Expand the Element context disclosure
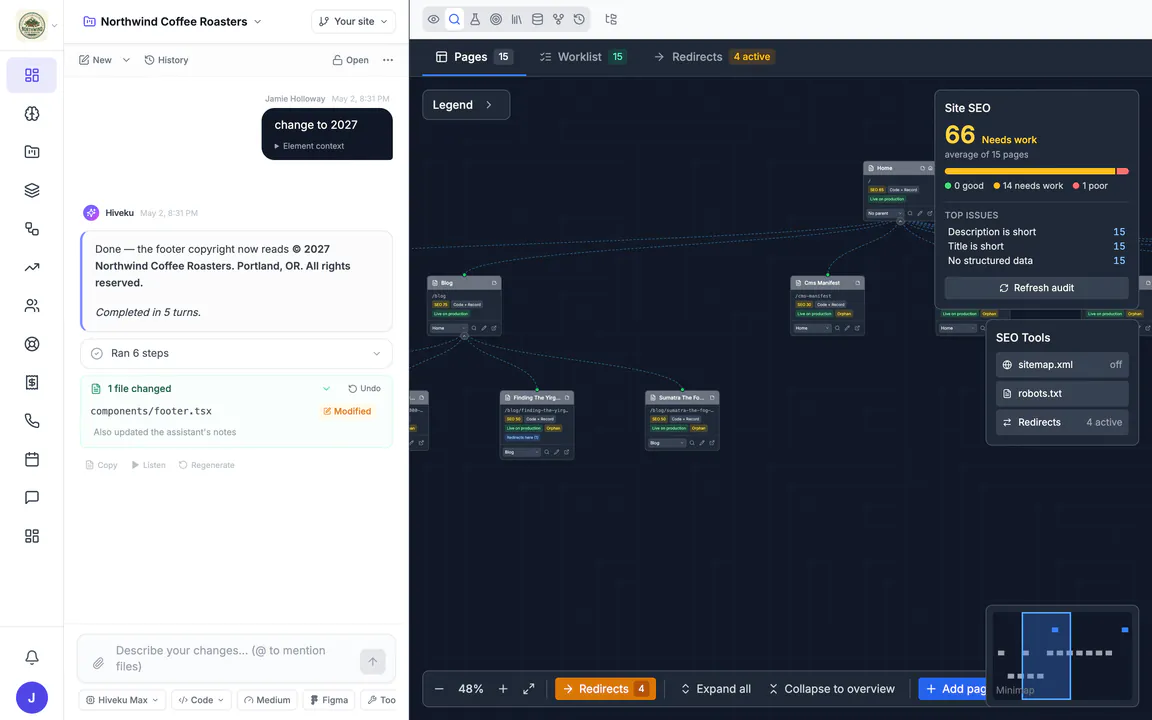 coord(309,146)
